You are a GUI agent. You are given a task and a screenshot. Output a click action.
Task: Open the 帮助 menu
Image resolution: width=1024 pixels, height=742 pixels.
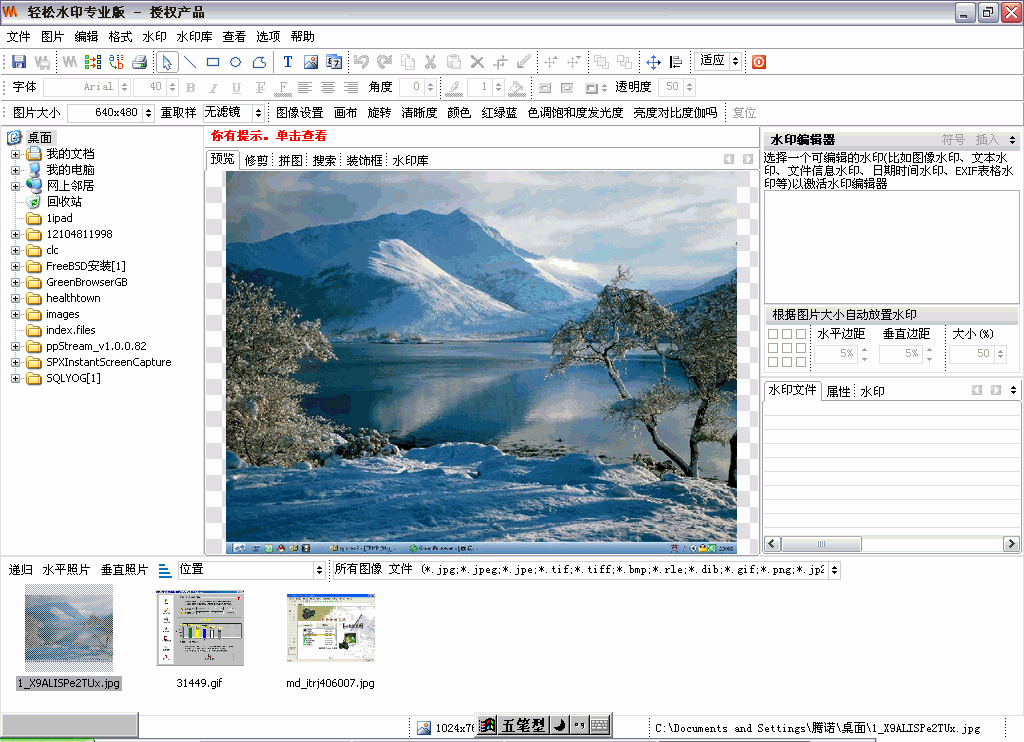[302, 37]
